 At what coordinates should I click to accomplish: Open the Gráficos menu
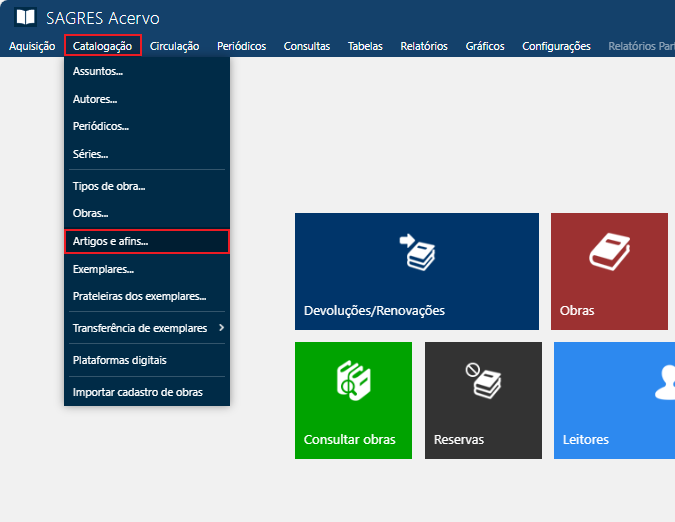coord(485,46)
